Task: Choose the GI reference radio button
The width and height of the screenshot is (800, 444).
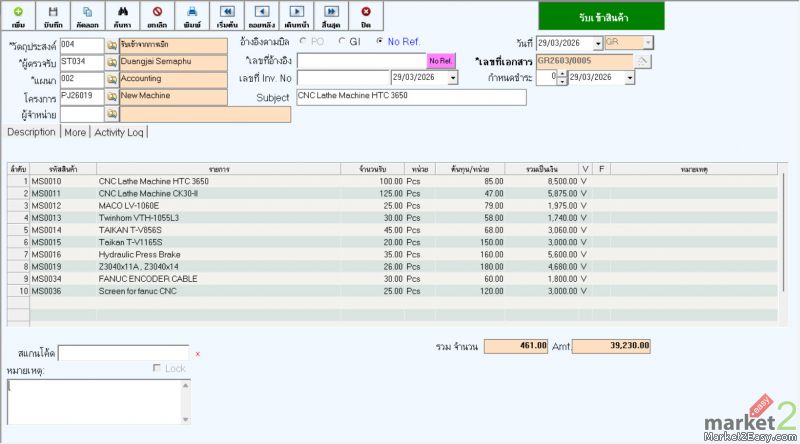Action: 342,42
